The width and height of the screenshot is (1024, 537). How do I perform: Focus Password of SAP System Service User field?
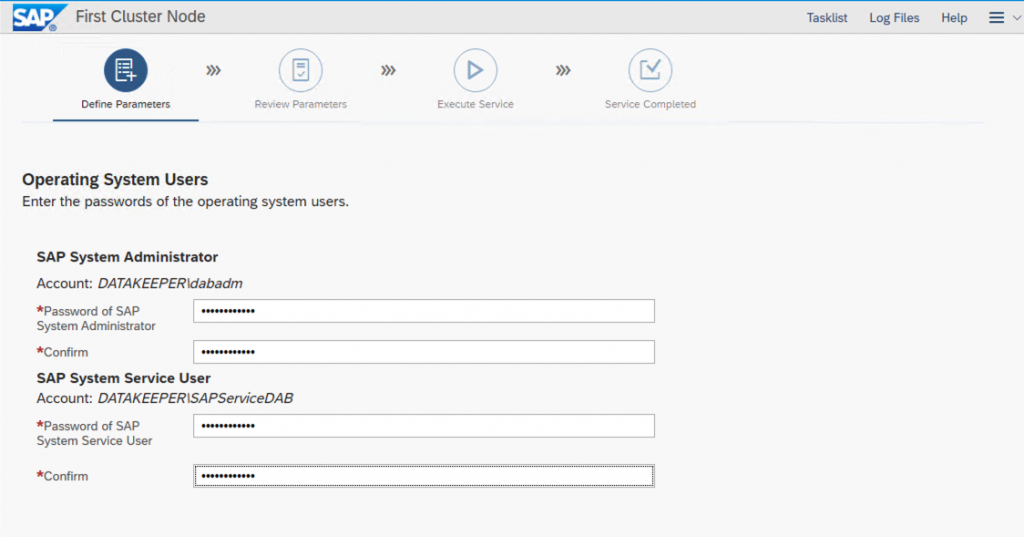coord(424,426)
